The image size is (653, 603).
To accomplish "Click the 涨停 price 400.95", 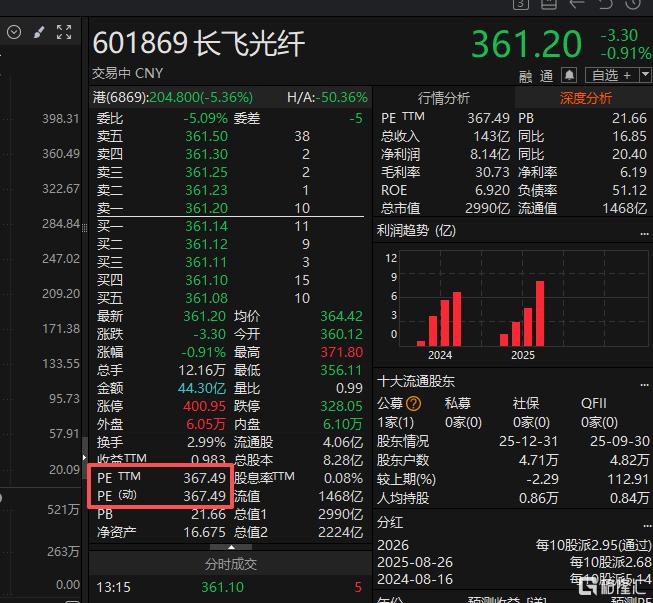I will click(x=204, y=406).
